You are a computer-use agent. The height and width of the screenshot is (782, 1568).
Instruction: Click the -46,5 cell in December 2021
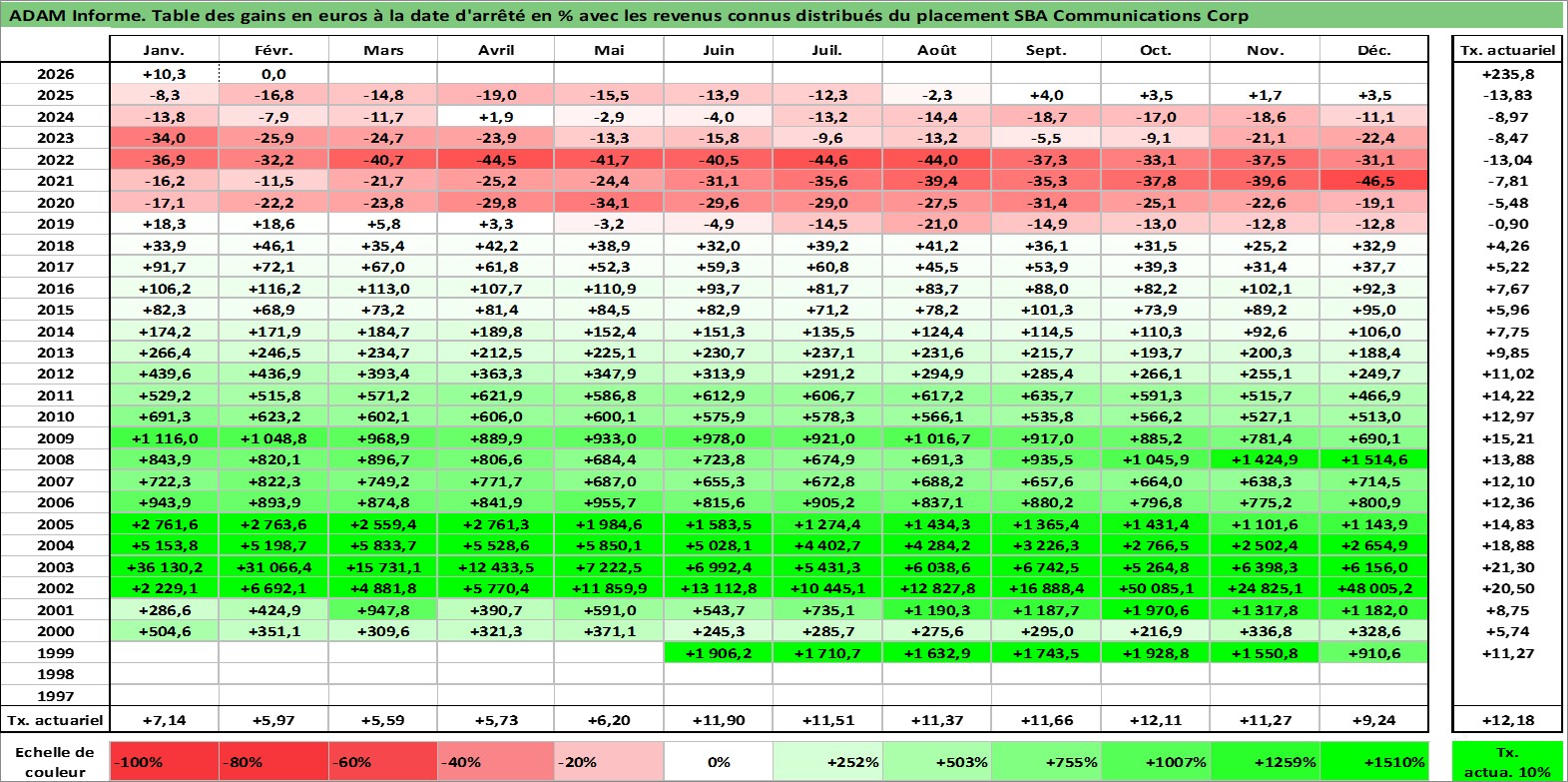coord(1374,181)
